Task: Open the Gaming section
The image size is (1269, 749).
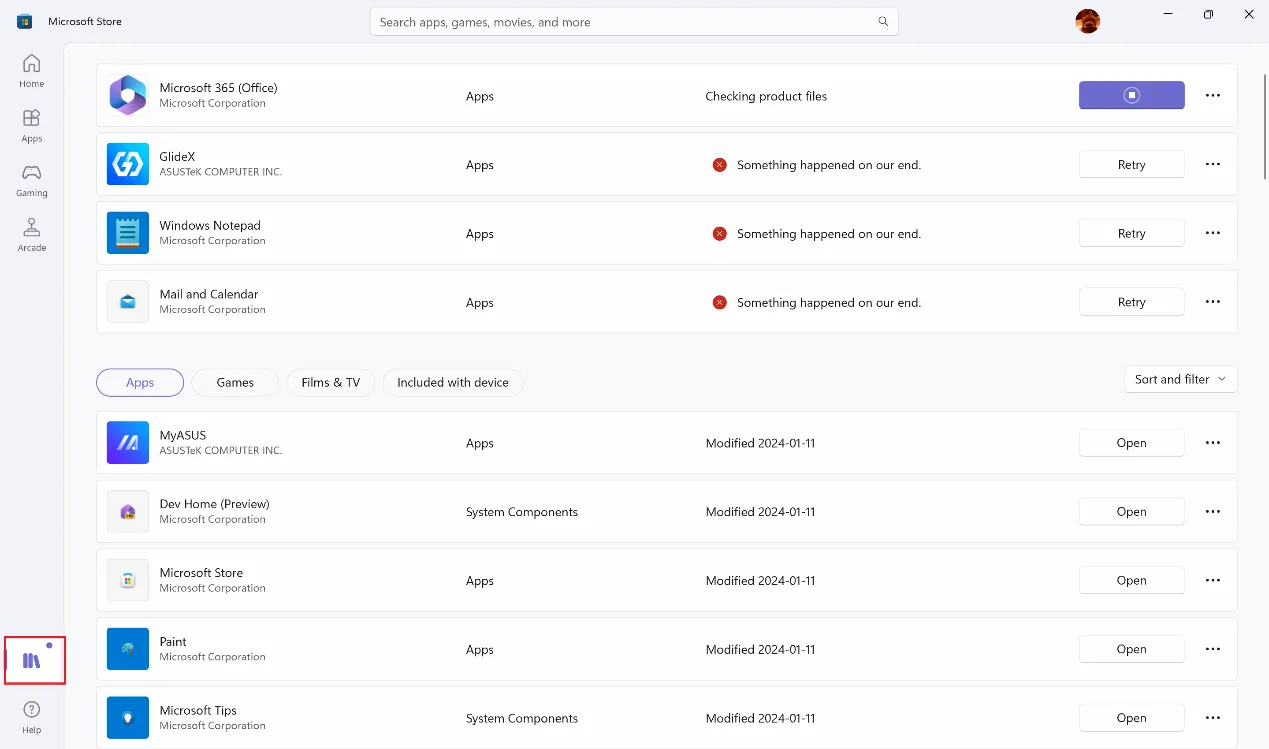Action: point(31,179)
